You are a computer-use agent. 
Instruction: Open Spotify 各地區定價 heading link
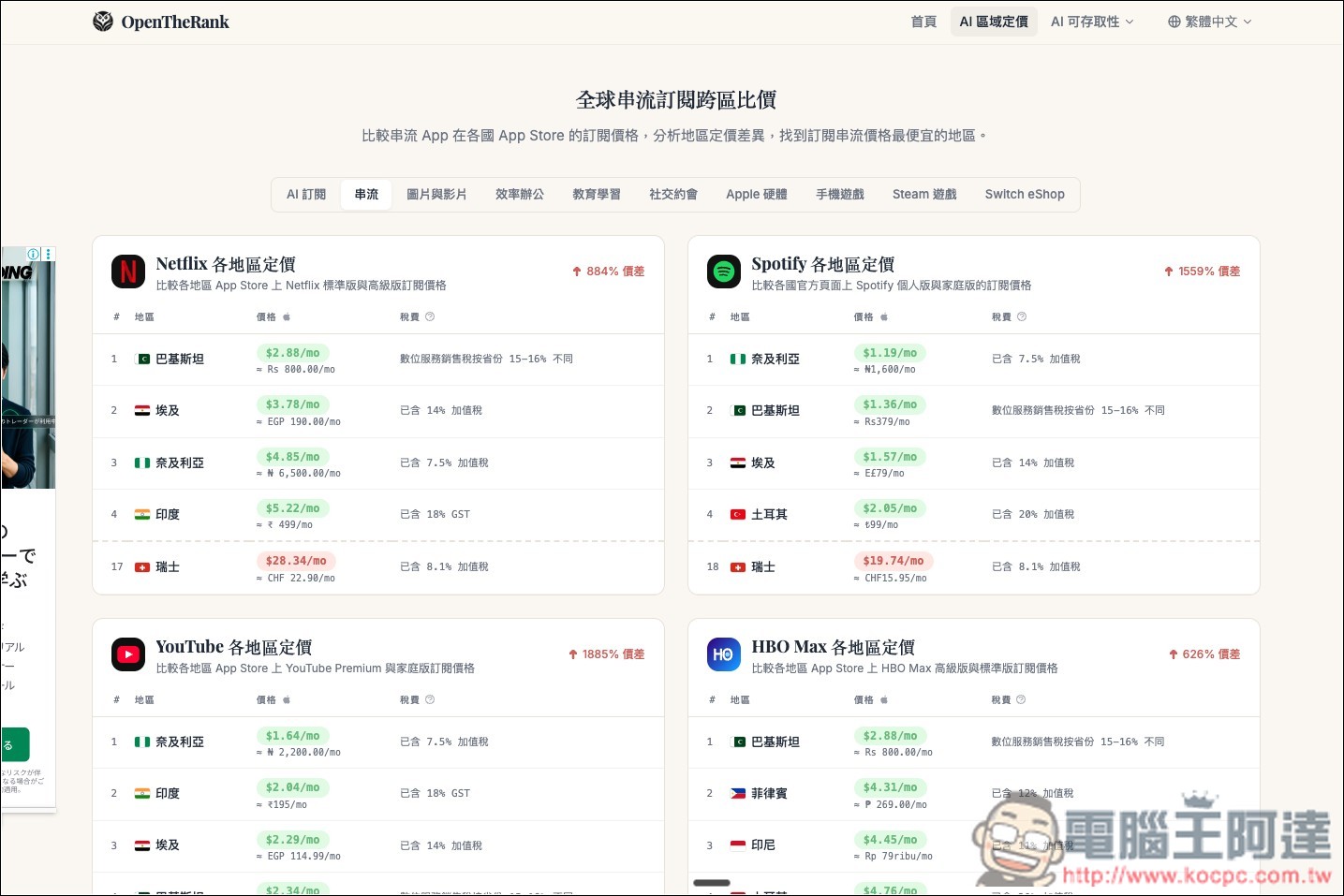pyautogui.click(x=822, y=264)
